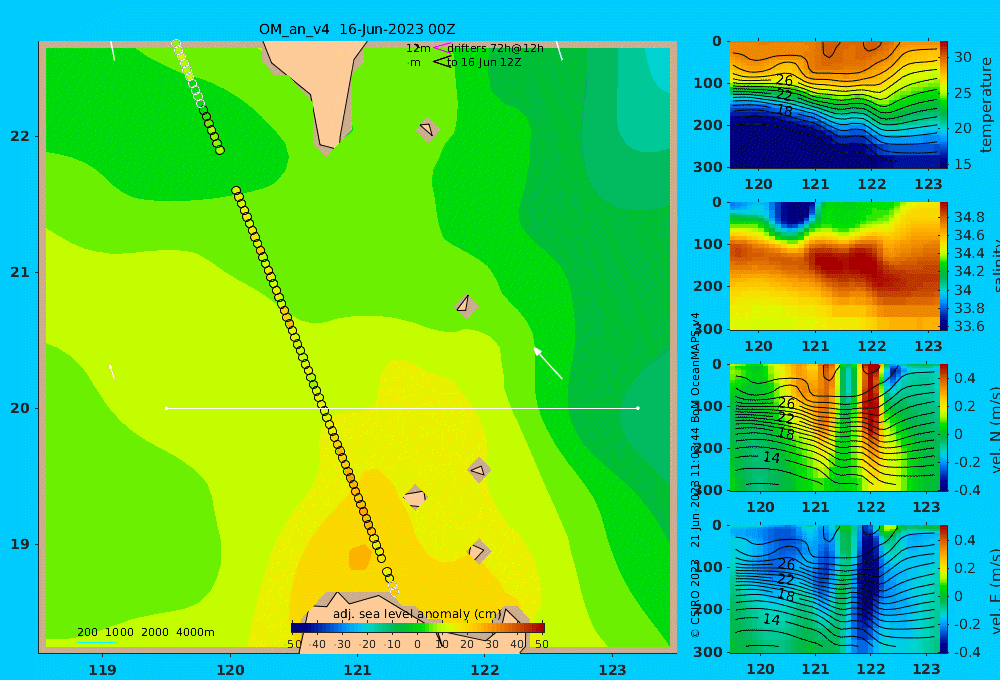
Task: Click the small white arrow near 119E 20.3N
Action: 112,371
